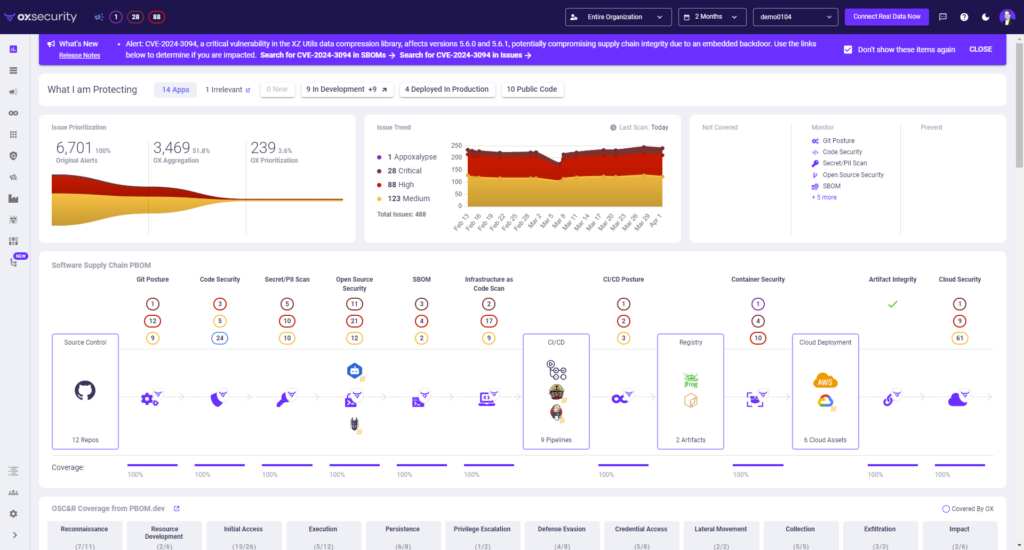Click the AWS cloud deployment icon
The image size is (1024, 550).
pyautogui.click(x=825, y=381)
